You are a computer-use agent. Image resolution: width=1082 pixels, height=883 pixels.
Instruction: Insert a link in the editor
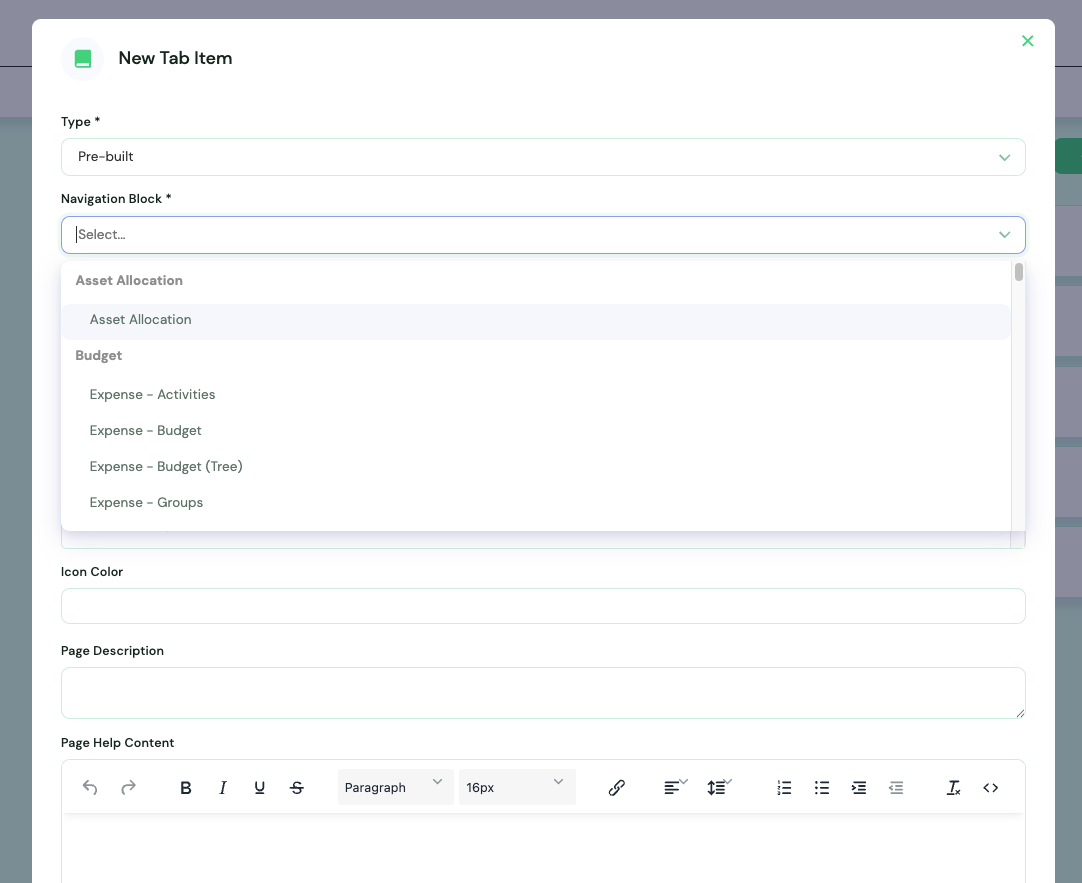coord(617,787)
